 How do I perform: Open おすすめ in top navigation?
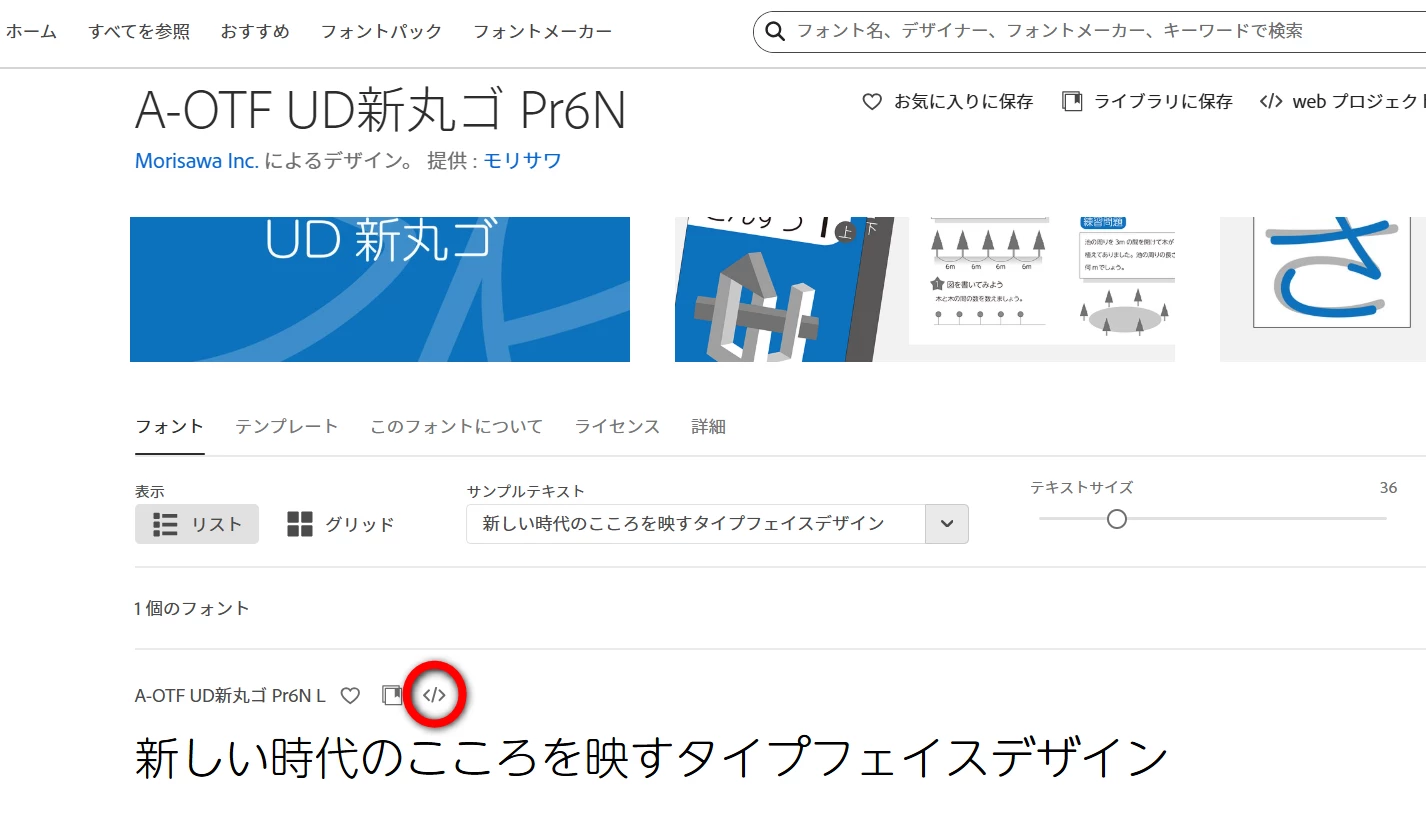click(x=255, y=32)
